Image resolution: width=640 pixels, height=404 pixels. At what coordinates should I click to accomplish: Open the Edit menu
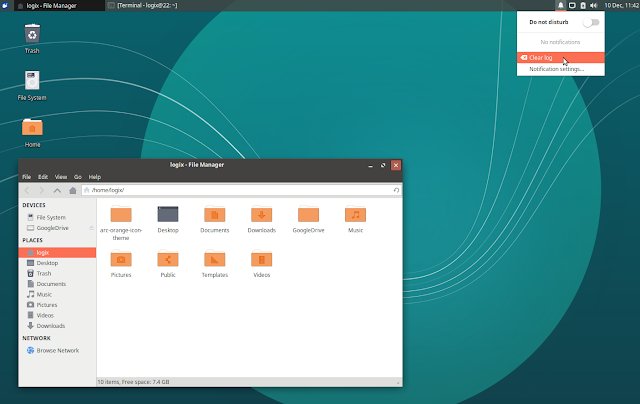click(43, 177)
